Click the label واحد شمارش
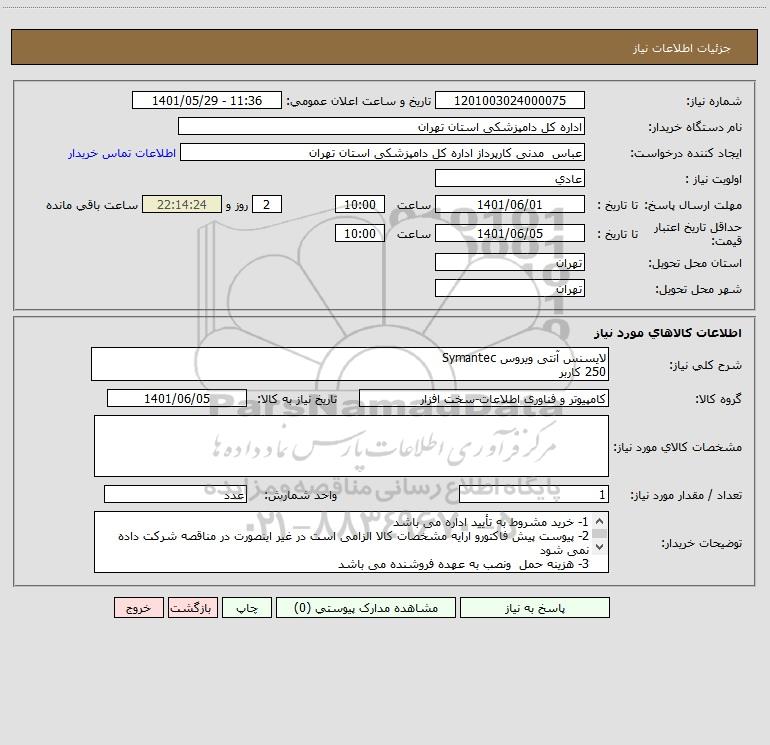The height and width of the screenshot is (745, 770). 301,495
